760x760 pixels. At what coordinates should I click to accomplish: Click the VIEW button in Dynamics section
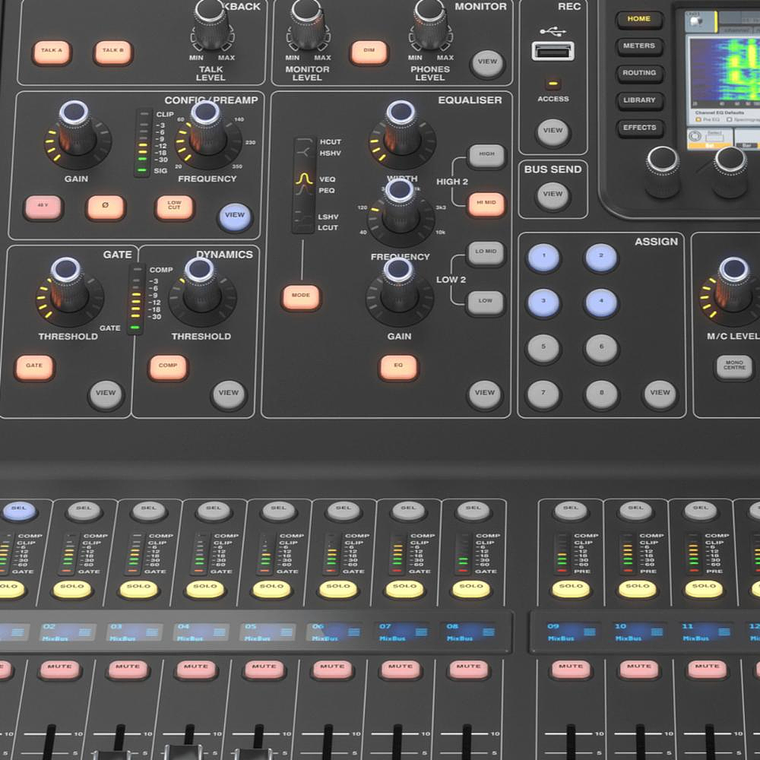[x=228, y=394]
